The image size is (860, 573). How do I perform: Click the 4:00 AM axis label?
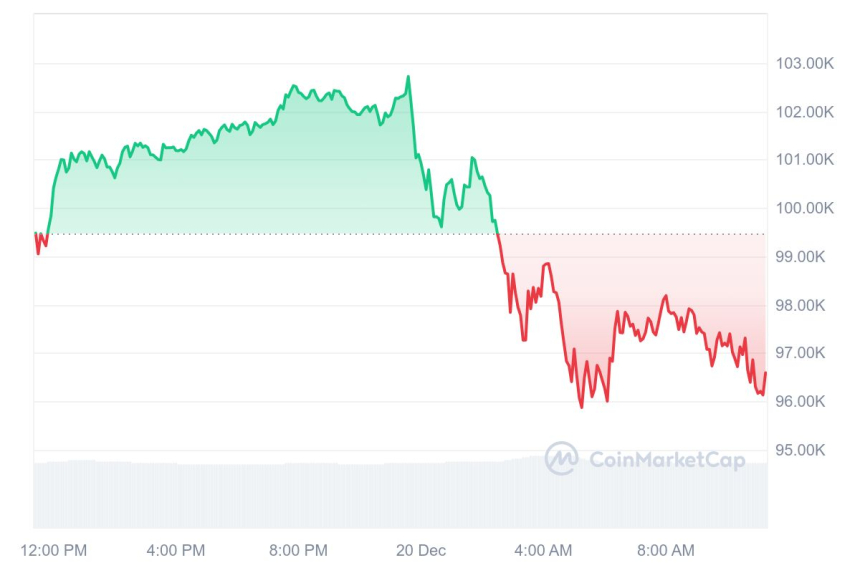(543, 550)
